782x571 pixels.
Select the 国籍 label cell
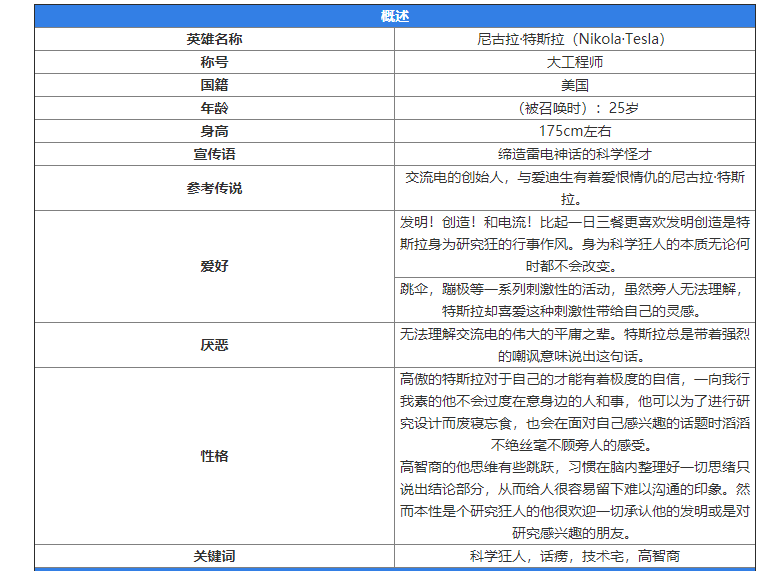[x=214, y=85]
